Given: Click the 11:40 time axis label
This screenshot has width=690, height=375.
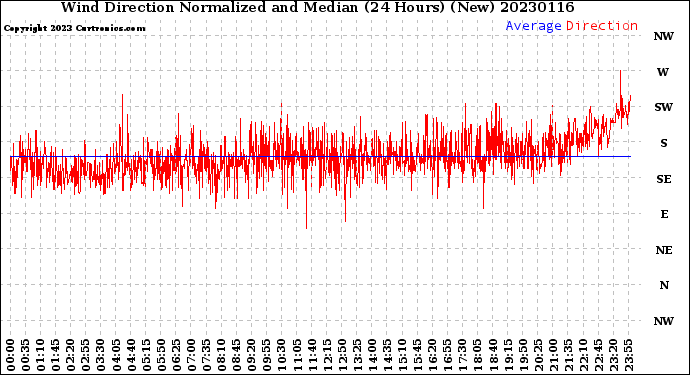Looking at the screenshot, I should (x=312, y=356).
